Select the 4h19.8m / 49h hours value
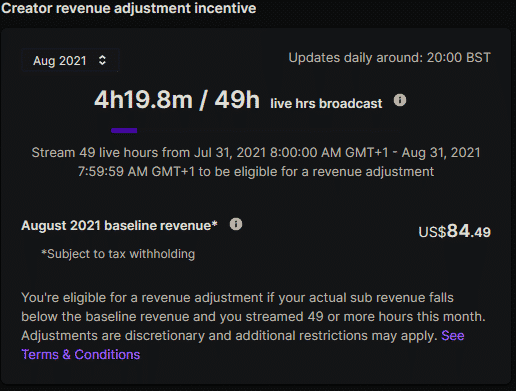Image resolution: width=516 pixels, height=391 pixels. (x=177, y=100)
